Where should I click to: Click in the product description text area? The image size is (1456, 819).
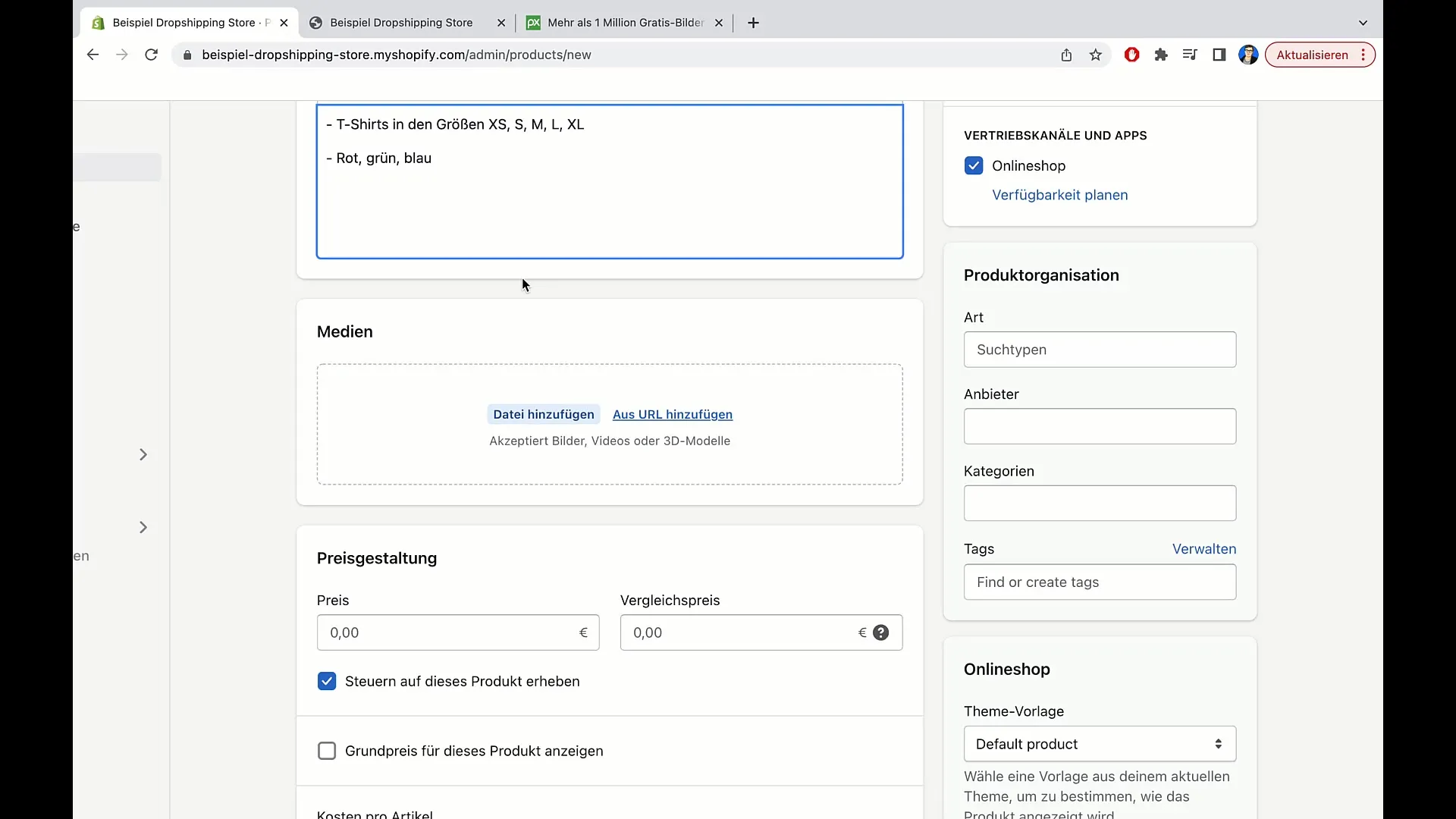tap(610, 182)
